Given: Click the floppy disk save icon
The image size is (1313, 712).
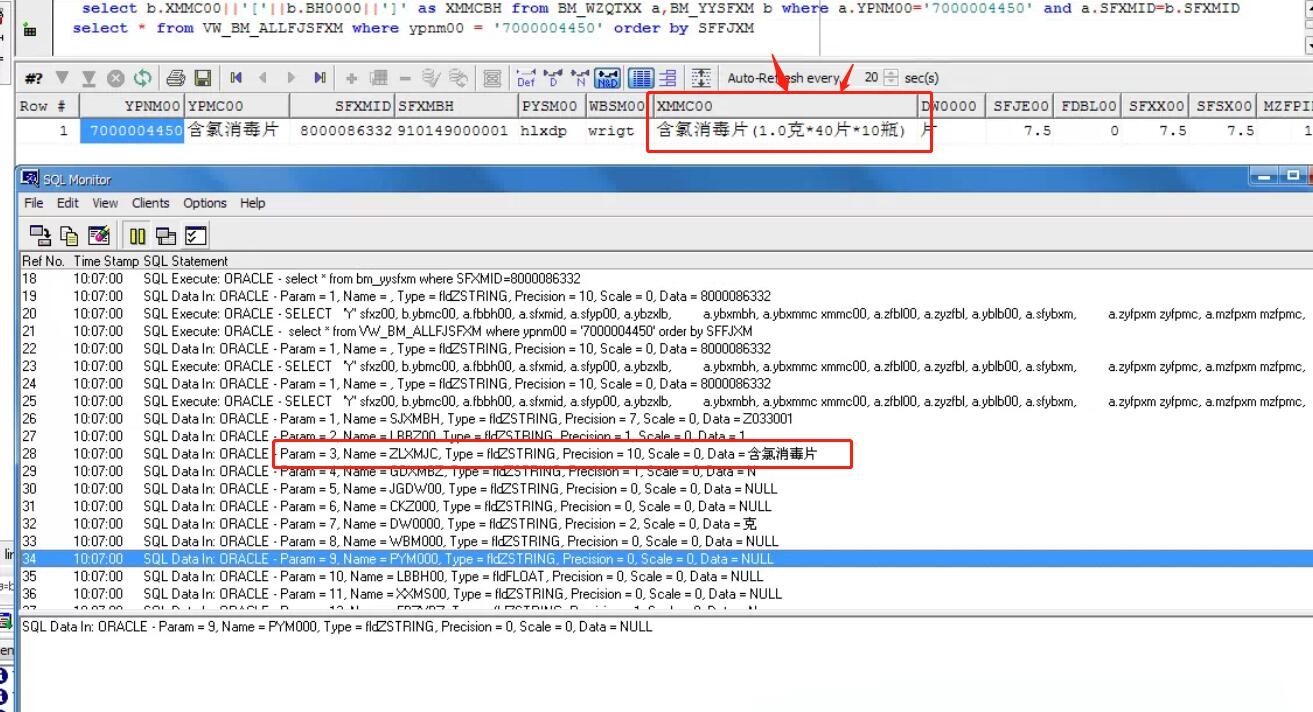Looking at the screenshot, I should pos(203,78).
